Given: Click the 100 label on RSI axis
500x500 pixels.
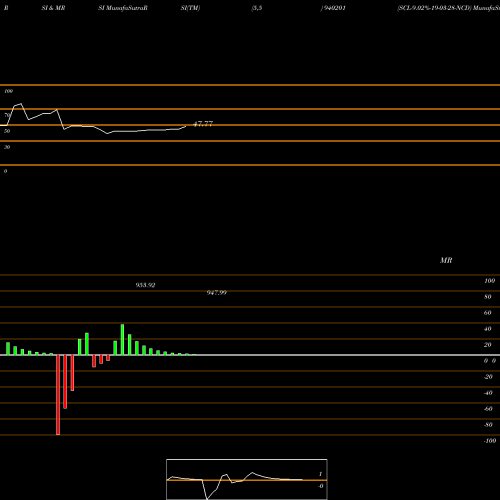Looking at the screenshot, I should click(x=8, y=91).
